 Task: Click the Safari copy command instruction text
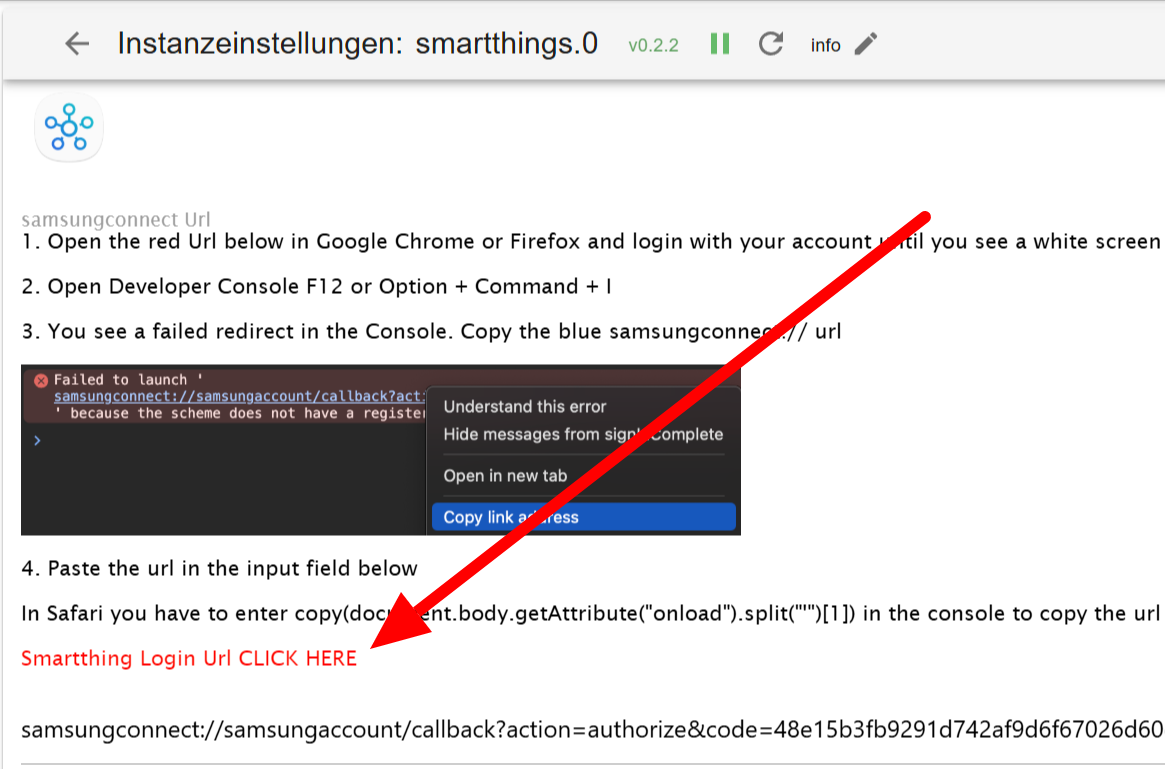590,613
